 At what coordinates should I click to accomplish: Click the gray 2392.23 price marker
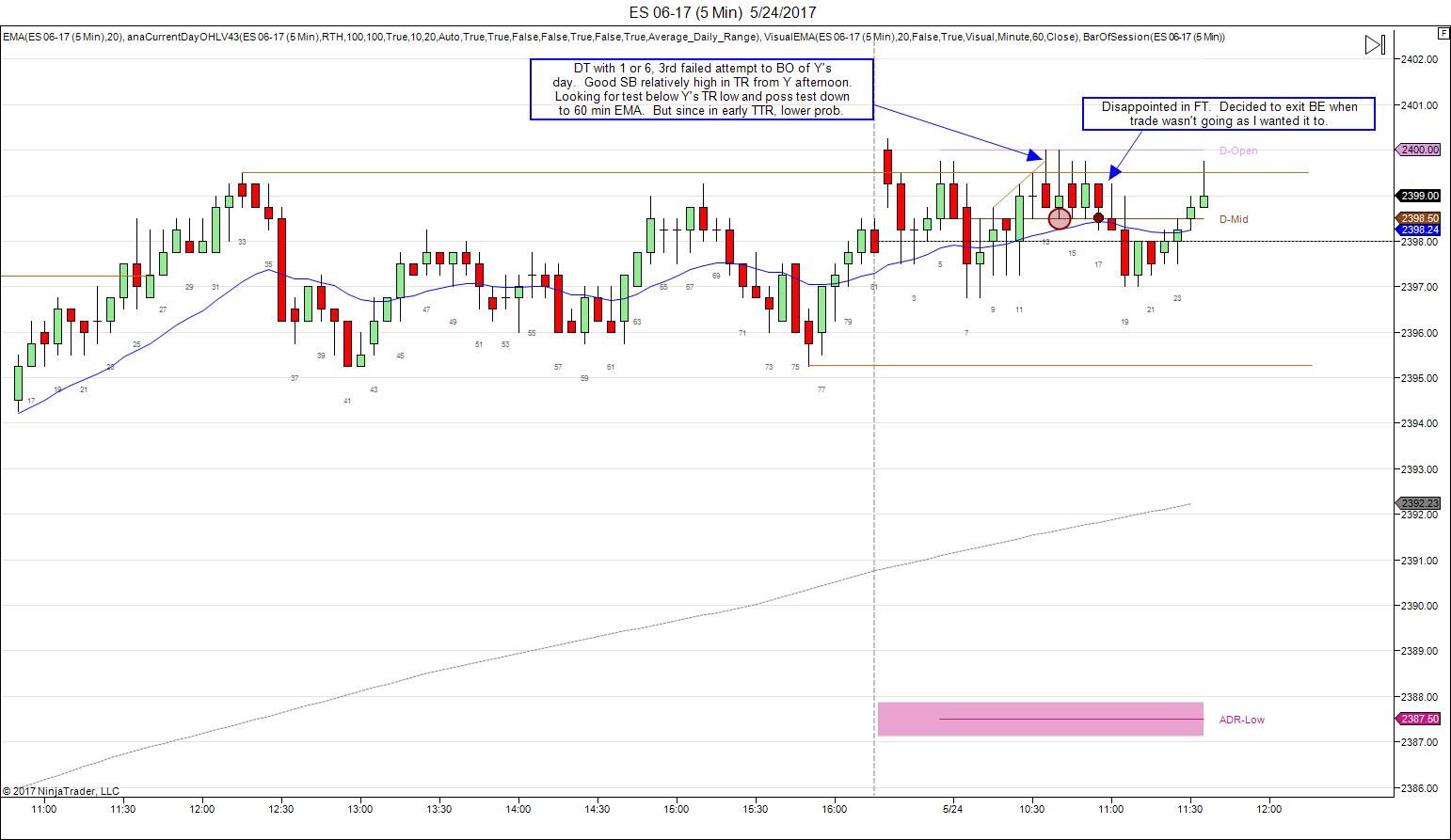[x=1419, y=503]
